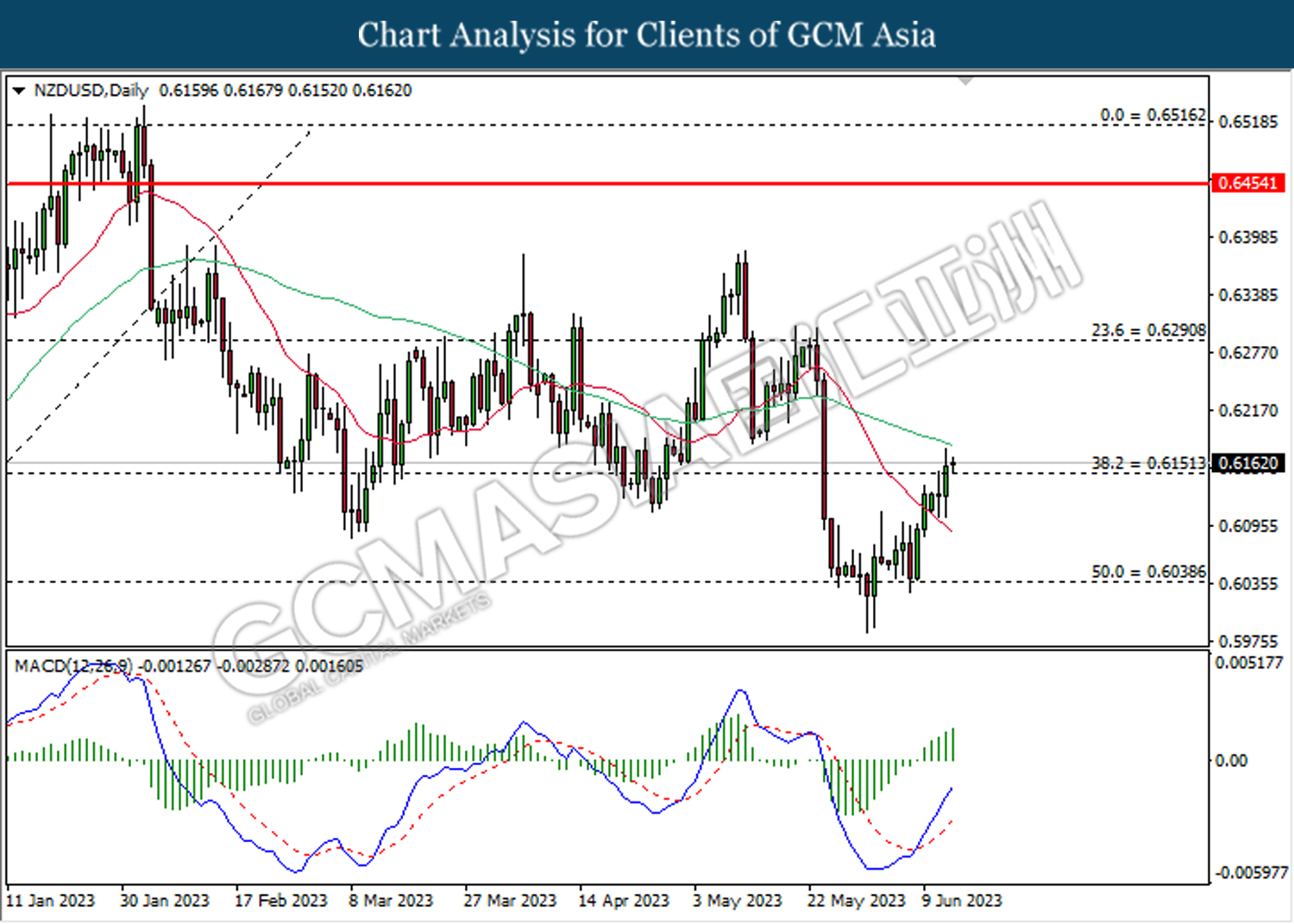Click the price axis value 0.60355
The height and width of the screenshot is (924, 1294).
pos(1248,584)
